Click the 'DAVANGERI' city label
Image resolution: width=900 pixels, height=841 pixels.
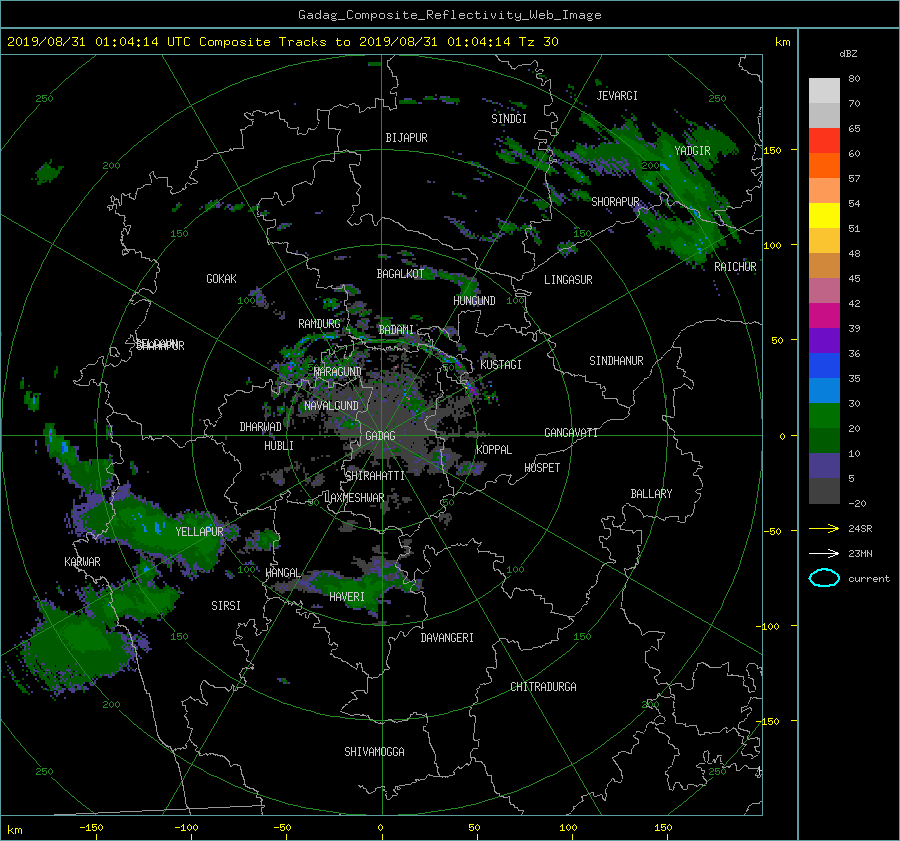(x=447, y=638)
